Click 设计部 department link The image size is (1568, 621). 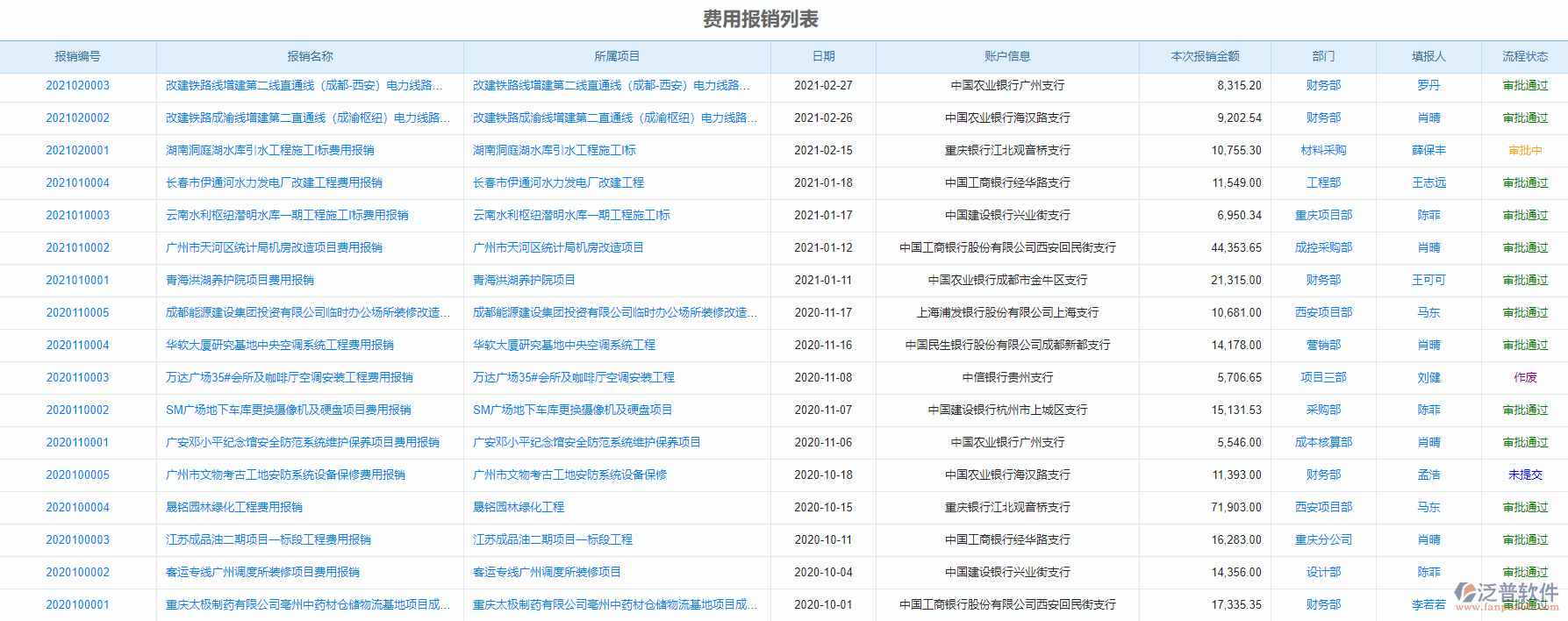pyautogui.click(x=1323, y=572)
